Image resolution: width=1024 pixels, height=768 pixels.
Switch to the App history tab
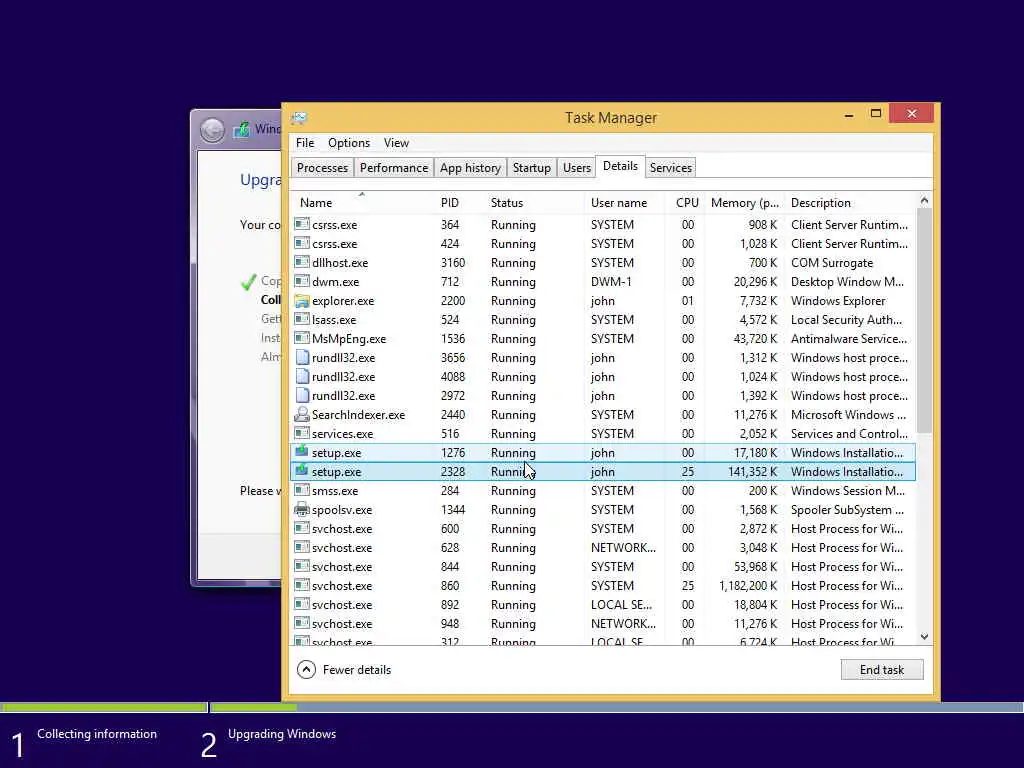point(470,168)
